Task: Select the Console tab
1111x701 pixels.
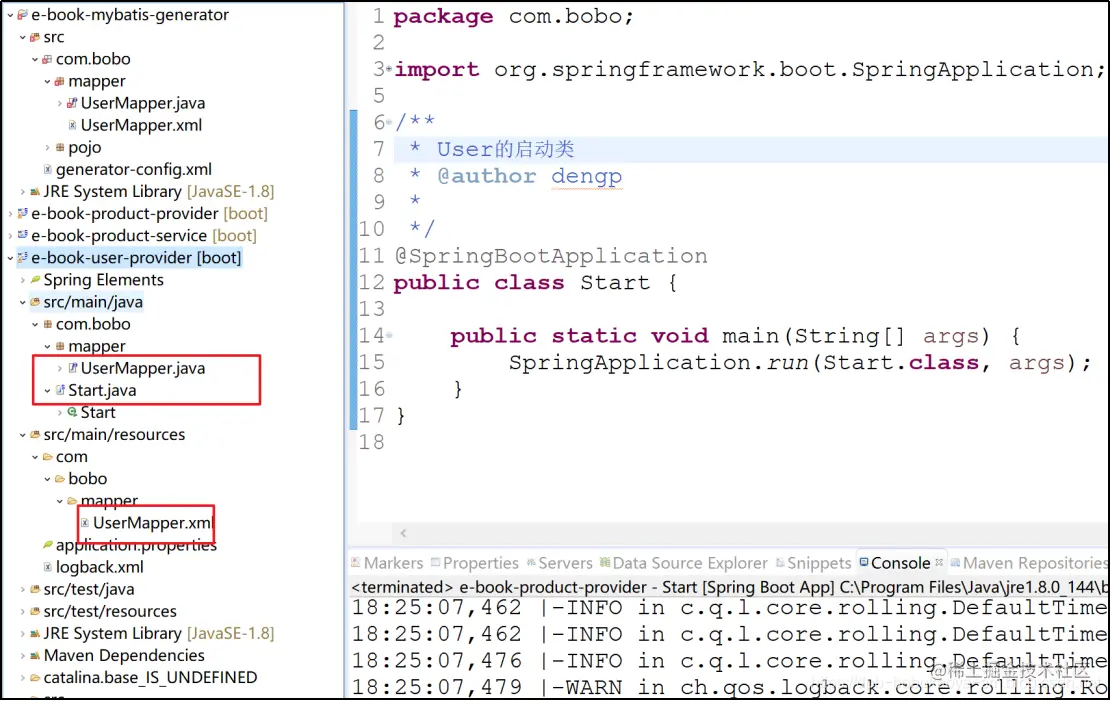Action: [900, 563]
